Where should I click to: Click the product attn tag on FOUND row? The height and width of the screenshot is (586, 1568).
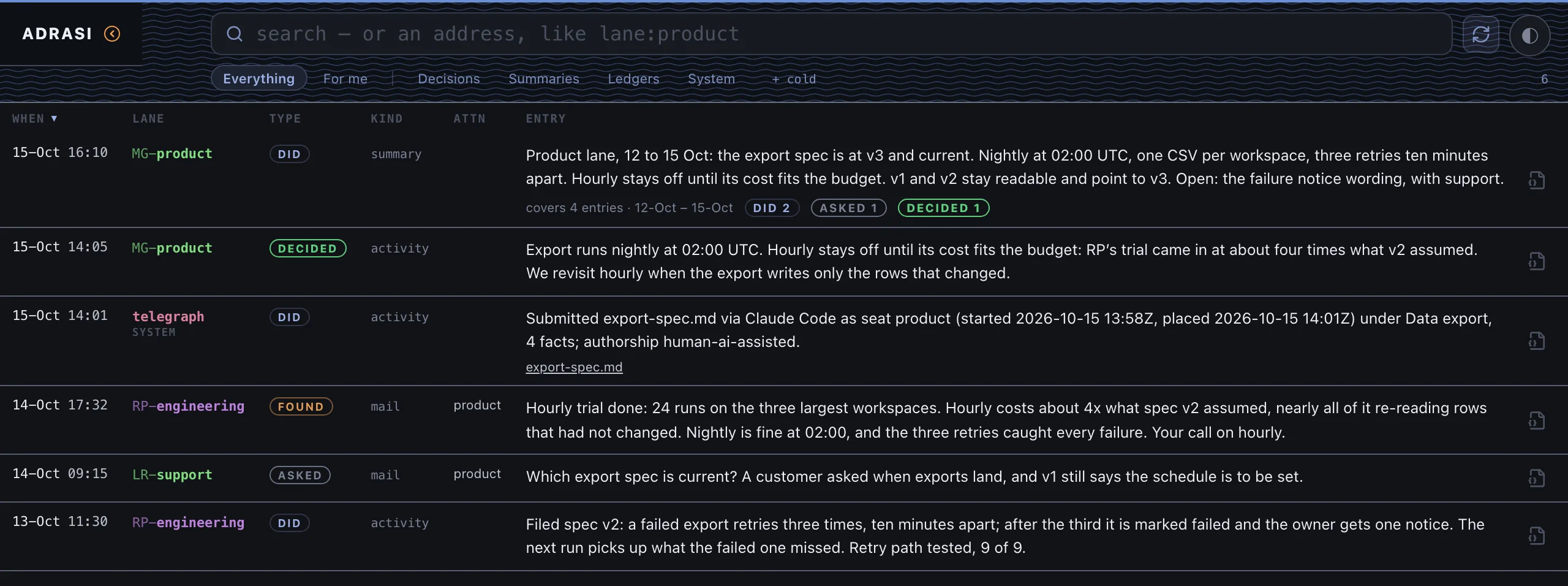coord(477,405)
